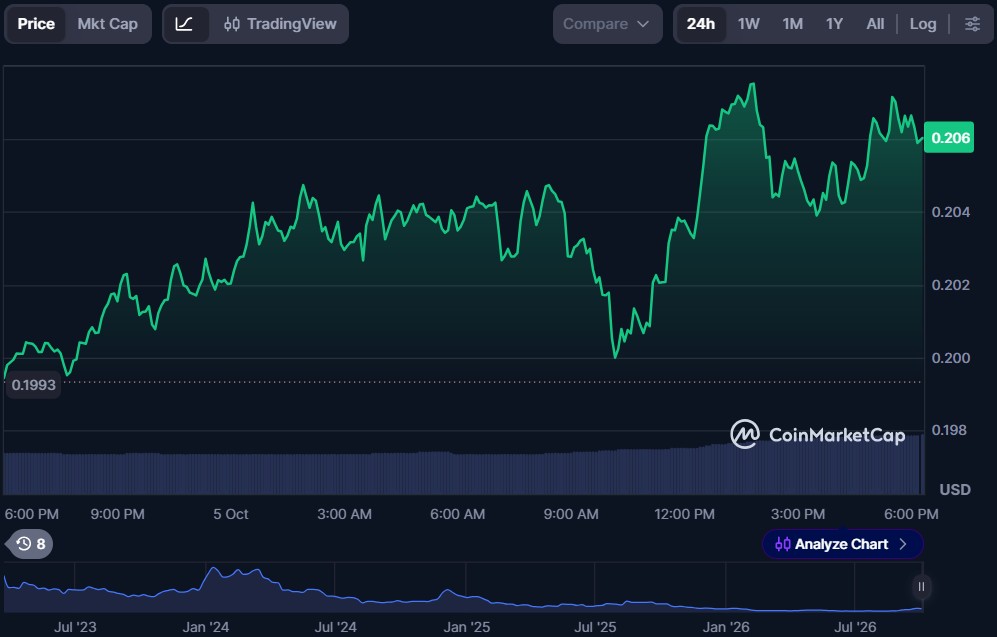Viewport: 997px width, 637px height.
Task: Select the 1Y time range
Action: click(x=834, y=24)
